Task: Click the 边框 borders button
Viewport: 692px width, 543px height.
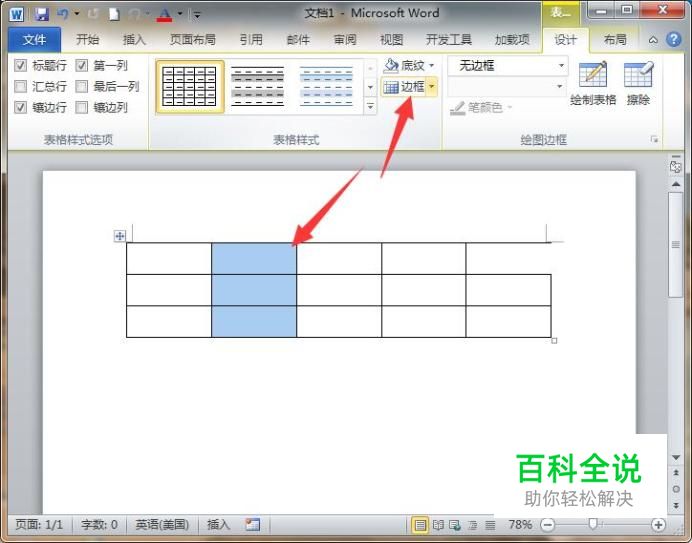Action: coord(404,87)
